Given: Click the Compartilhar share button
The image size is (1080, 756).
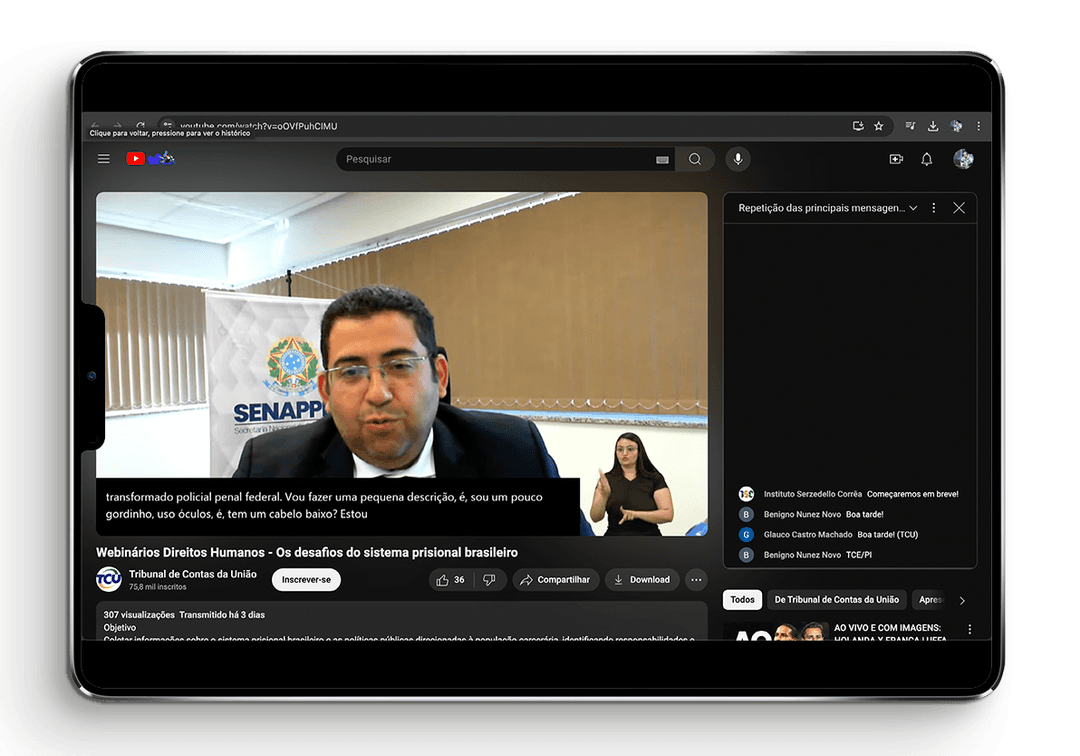Looking at the screenshot, I should coord(556,580).
